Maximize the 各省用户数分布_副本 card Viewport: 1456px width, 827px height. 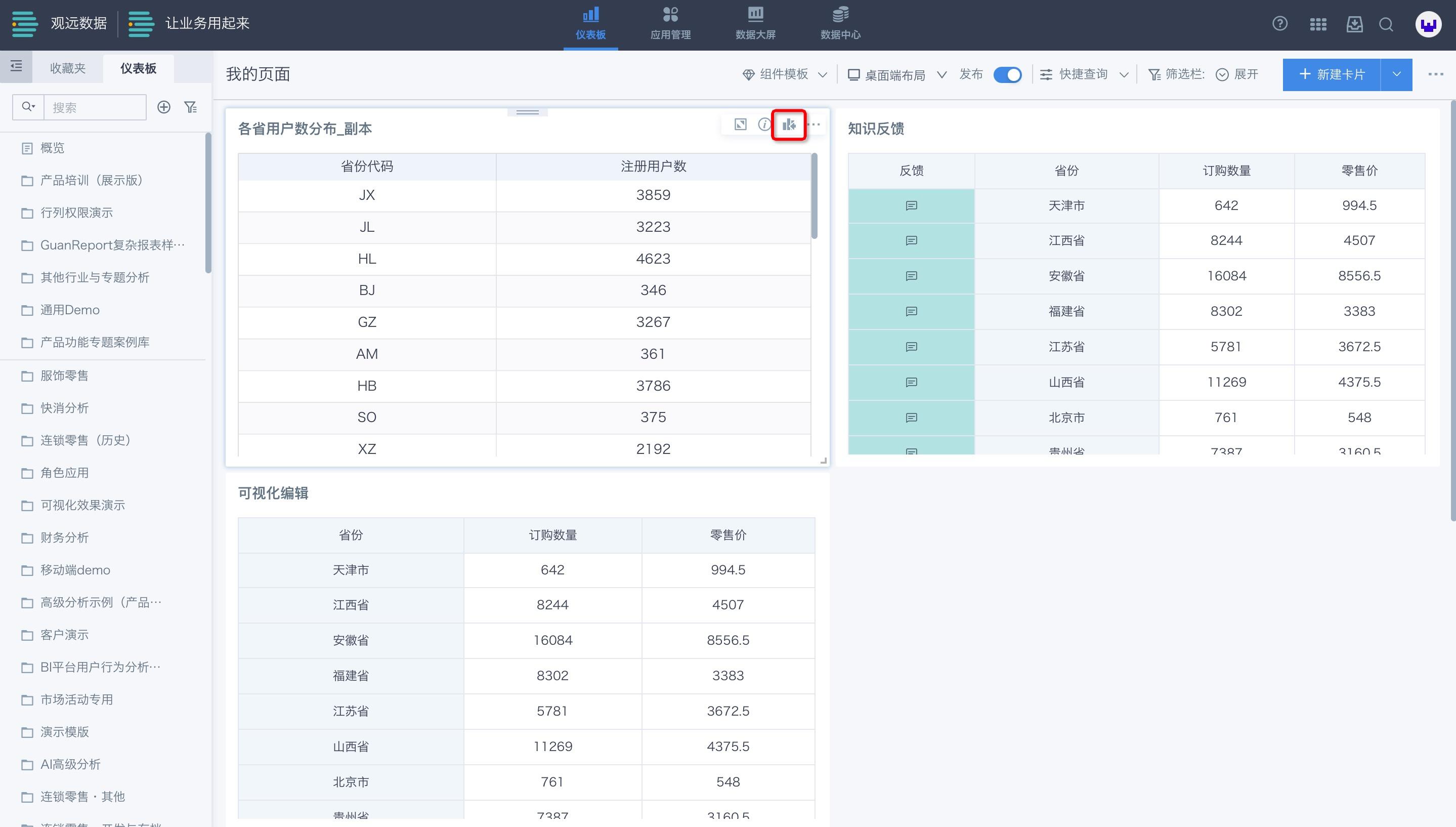coord(740,125)
